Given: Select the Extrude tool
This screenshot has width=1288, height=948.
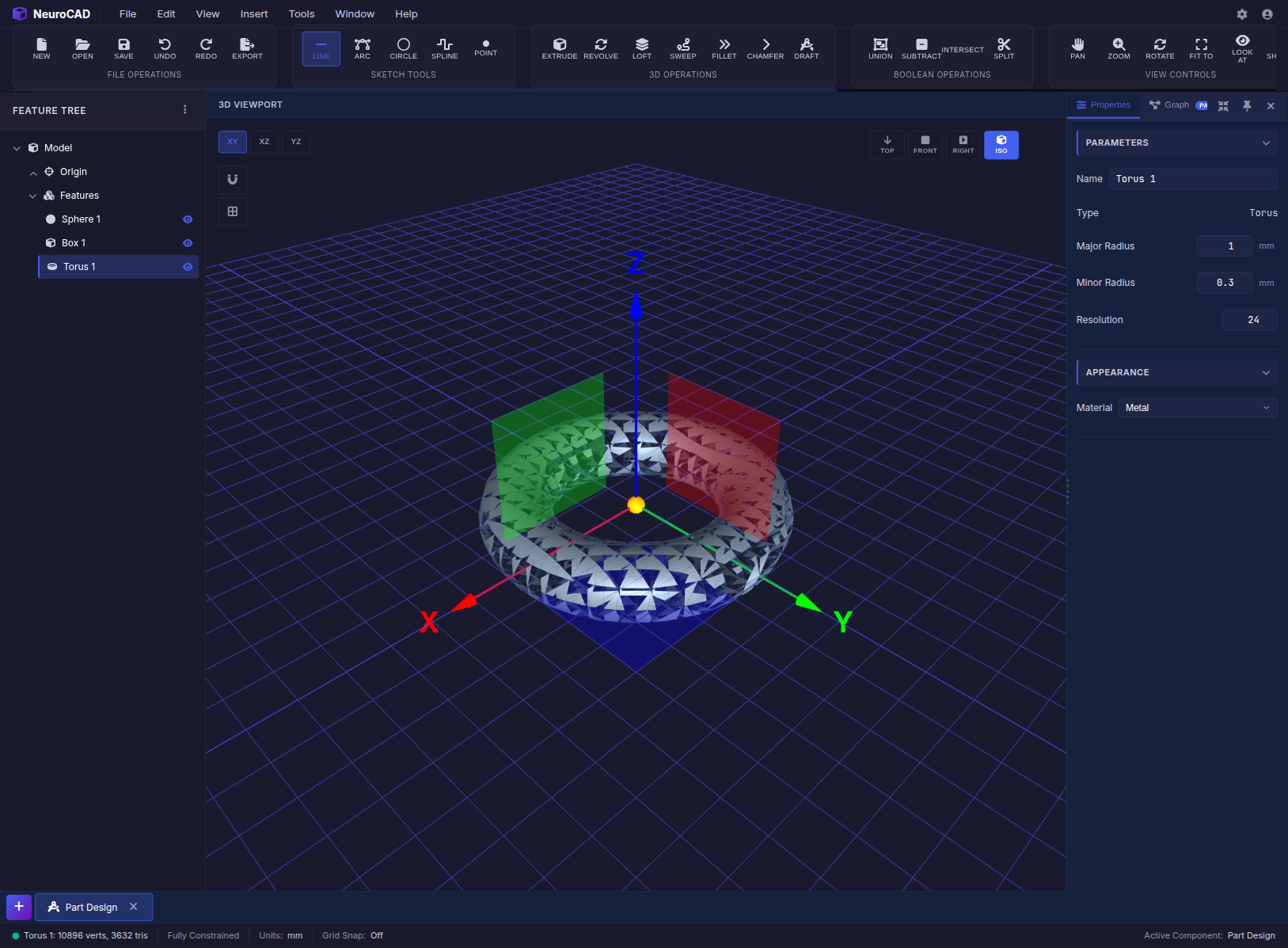Looking at the screenshot, I should 560,48.
